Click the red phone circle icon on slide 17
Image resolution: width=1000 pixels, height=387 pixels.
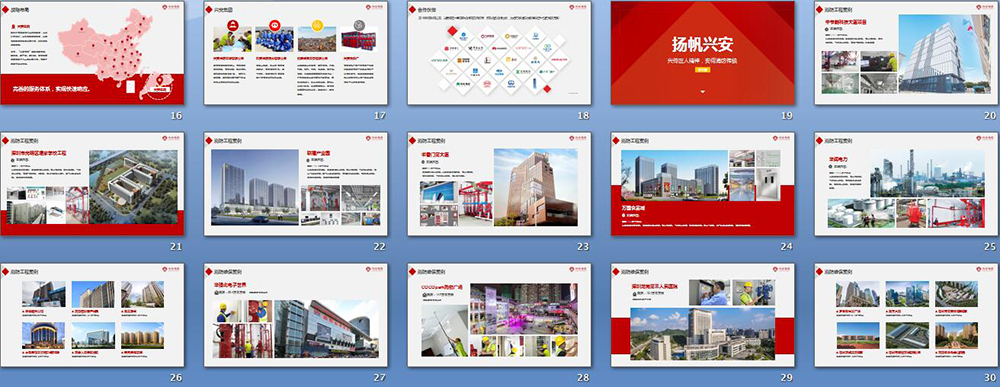click(274, 26)
